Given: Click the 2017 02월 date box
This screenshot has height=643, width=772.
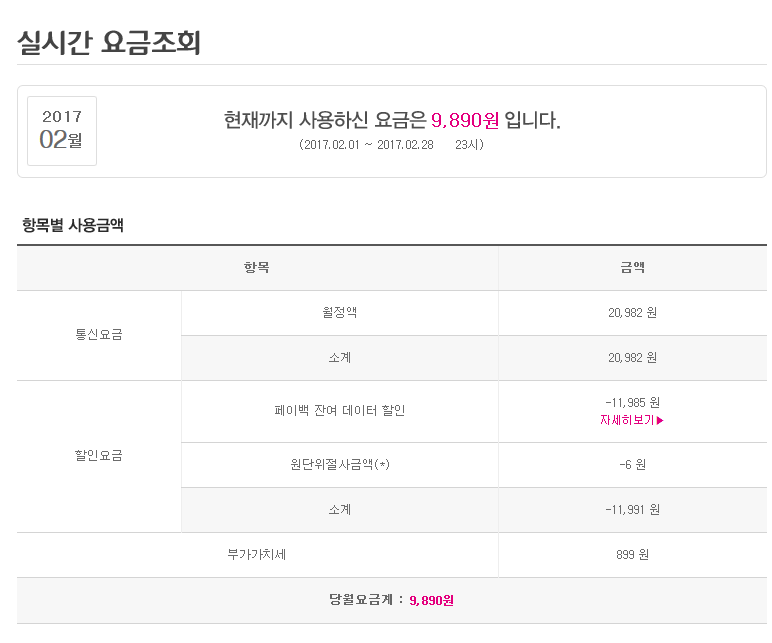Looking at the screenshot, I should click(x=62, y=130).
